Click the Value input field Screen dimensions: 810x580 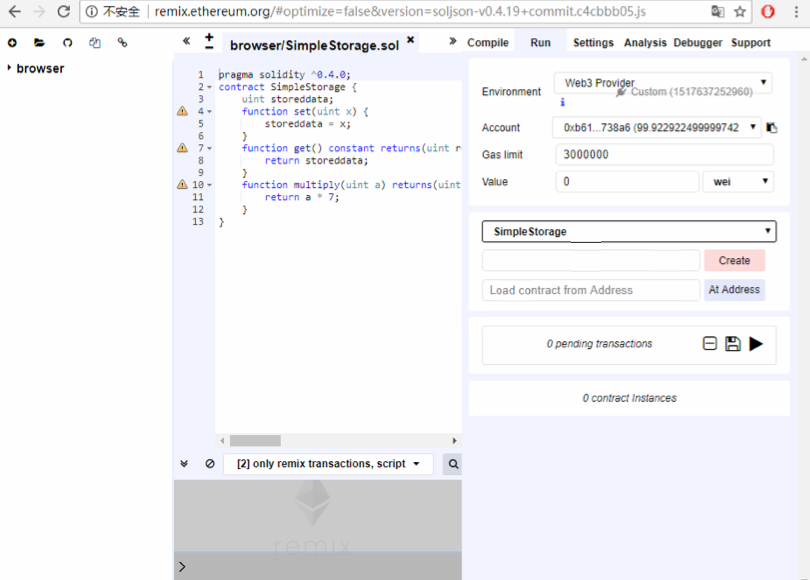click(x=627, y=182)
